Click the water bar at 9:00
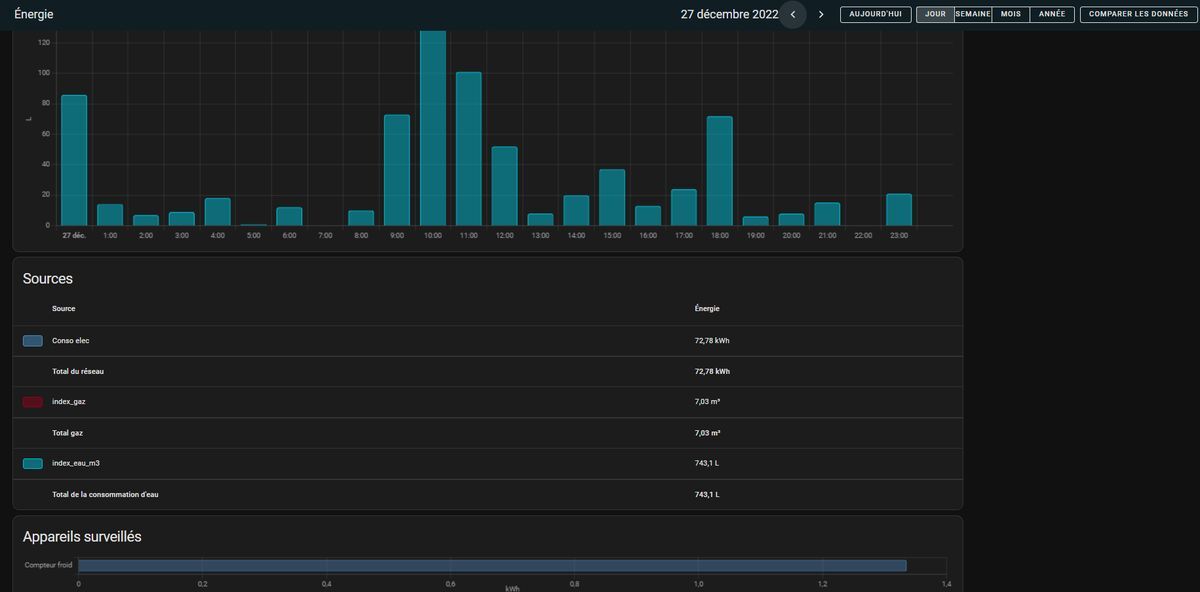Image resolution: width=1200 pixels, height=592 pixels. pos(397,170)
